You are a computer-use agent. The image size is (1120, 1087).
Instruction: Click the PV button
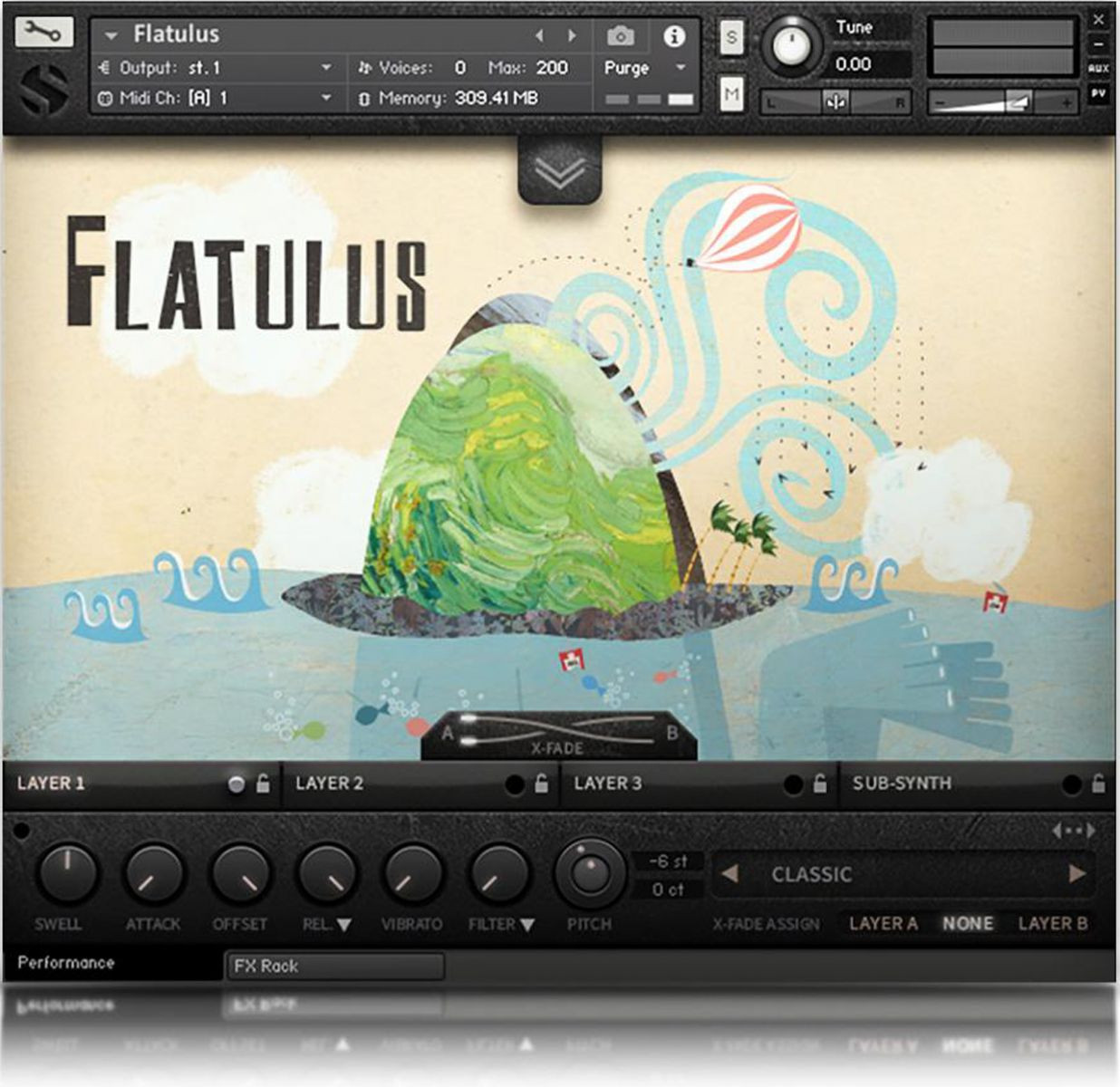[1098, 92]
